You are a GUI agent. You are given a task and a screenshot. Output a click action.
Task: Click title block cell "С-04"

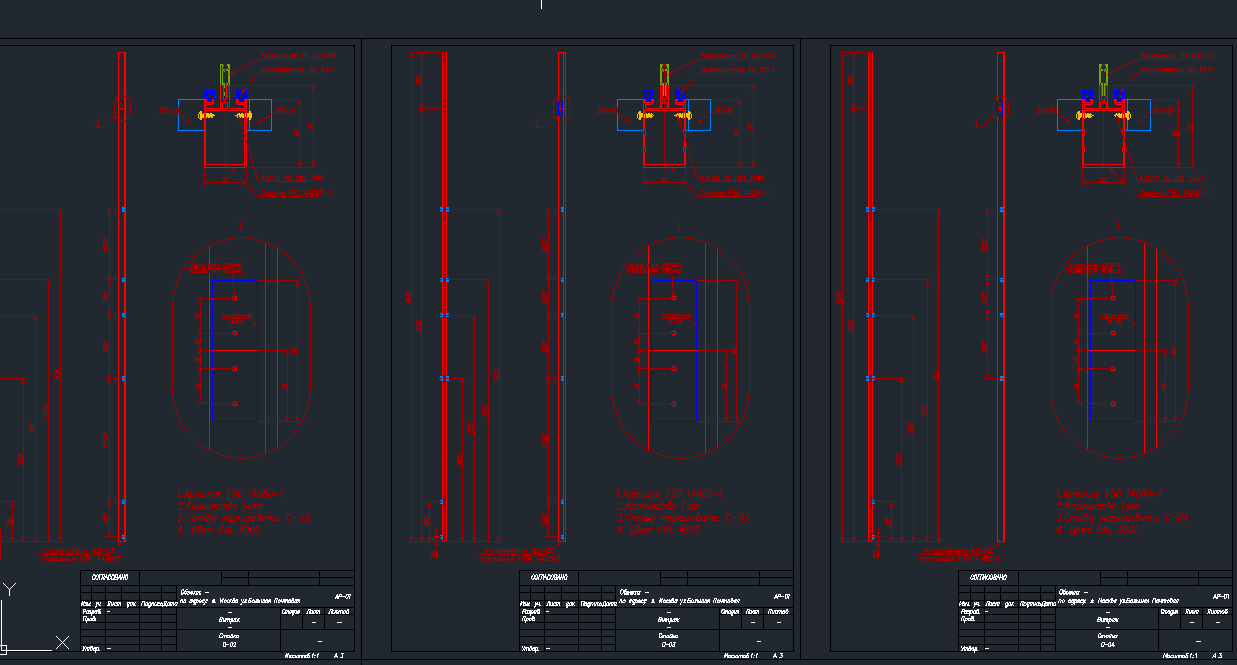(1108, 646)
